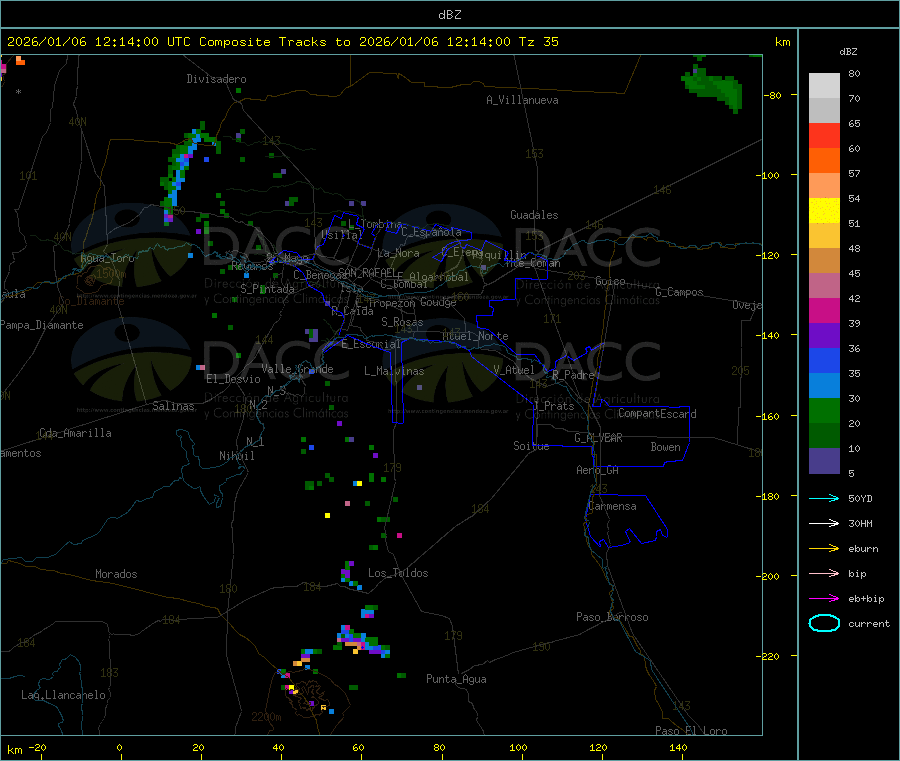Click the cyan 'current' ellipse in the legend
Viewport: 900px width, 761px height.
click(x=824, y=623)
